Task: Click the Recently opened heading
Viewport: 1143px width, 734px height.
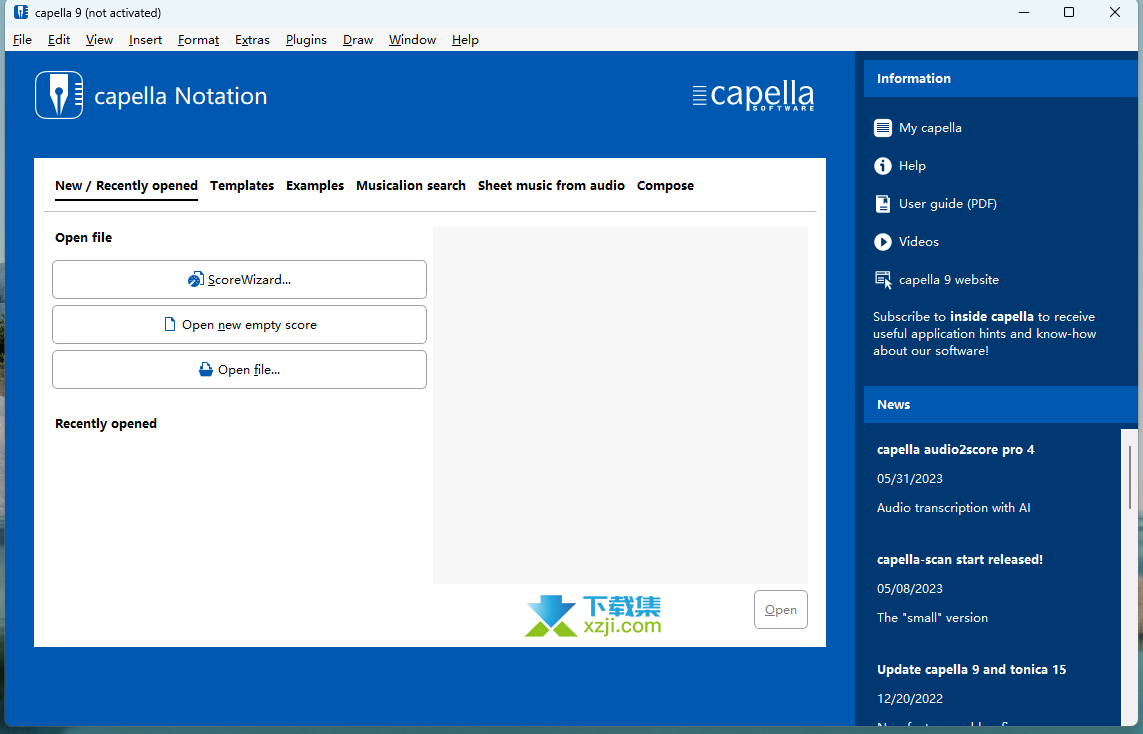Action: coord(106,424)
